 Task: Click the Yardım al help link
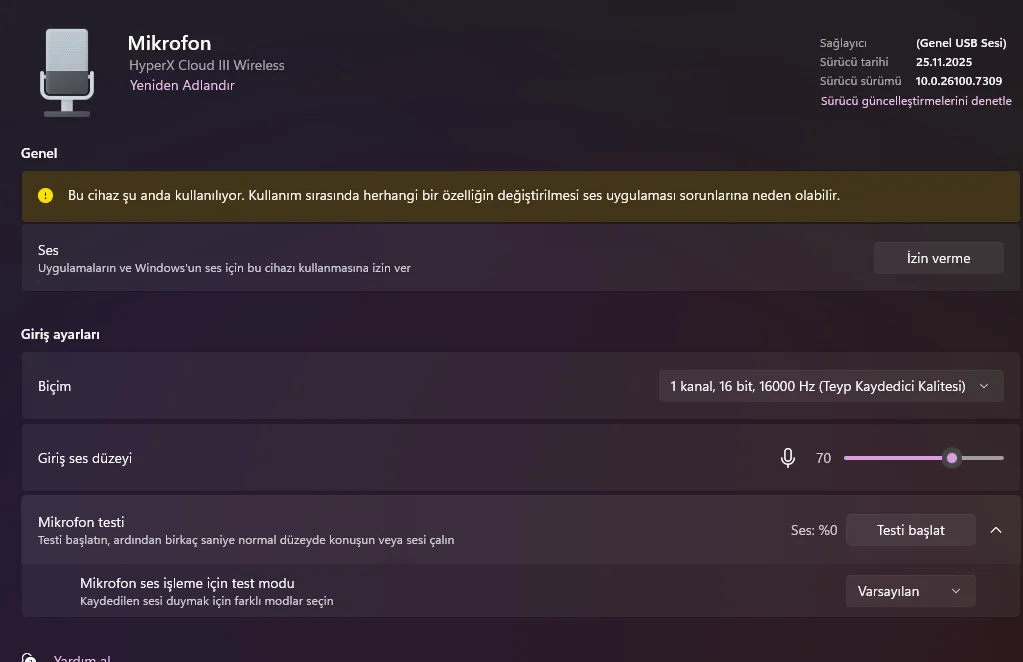(82, 657)
